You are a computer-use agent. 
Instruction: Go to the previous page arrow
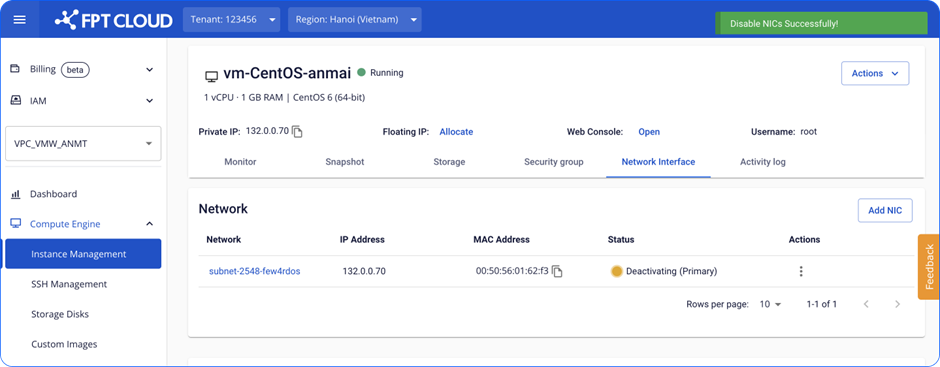(x=866, y=304)
